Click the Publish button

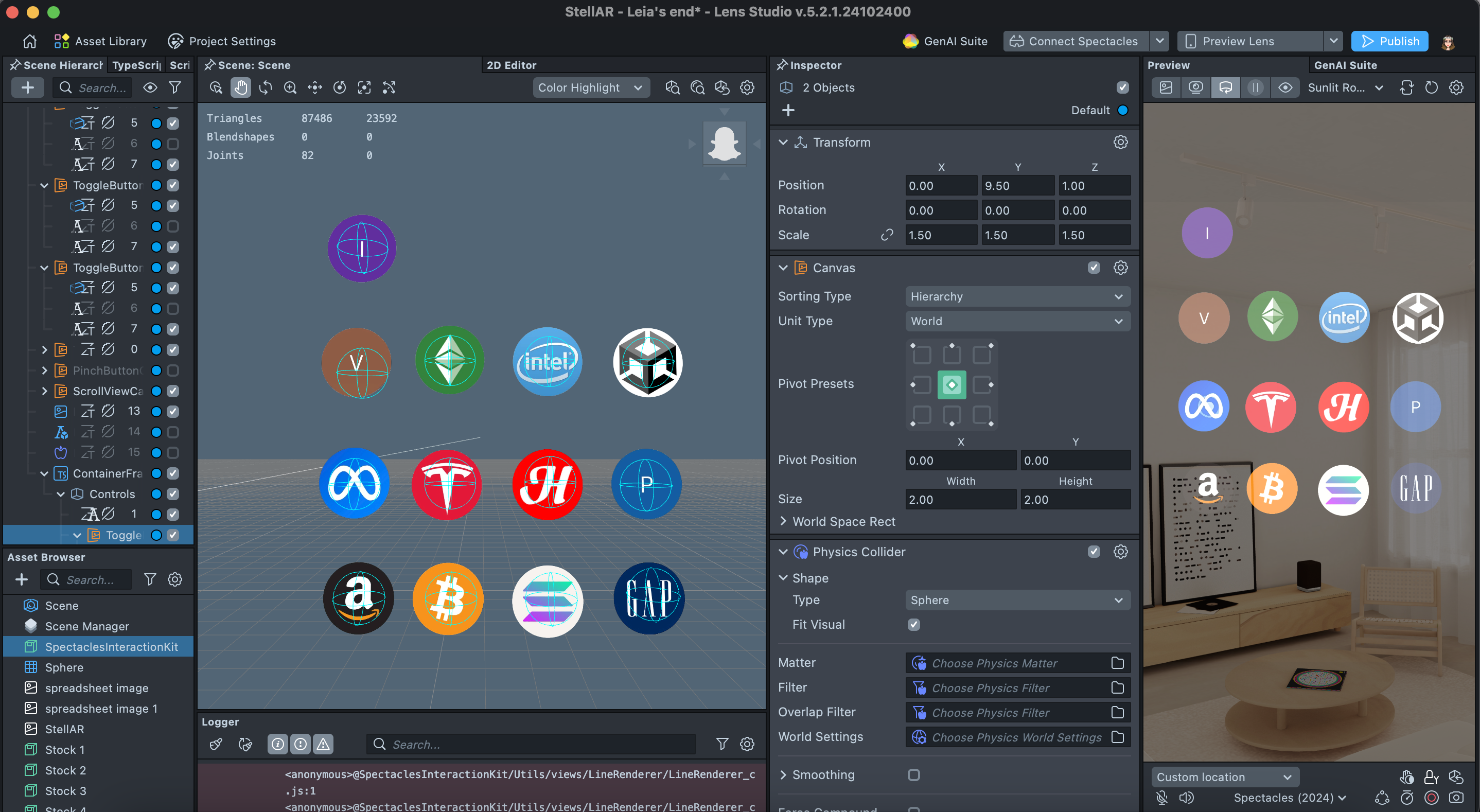coord(1389,41)
